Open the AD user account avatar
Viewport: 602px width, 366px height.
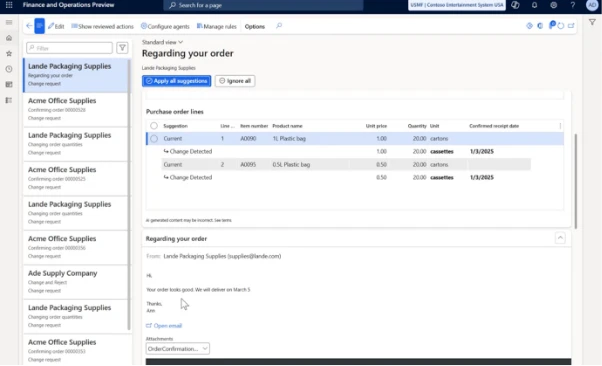[592, 5]
